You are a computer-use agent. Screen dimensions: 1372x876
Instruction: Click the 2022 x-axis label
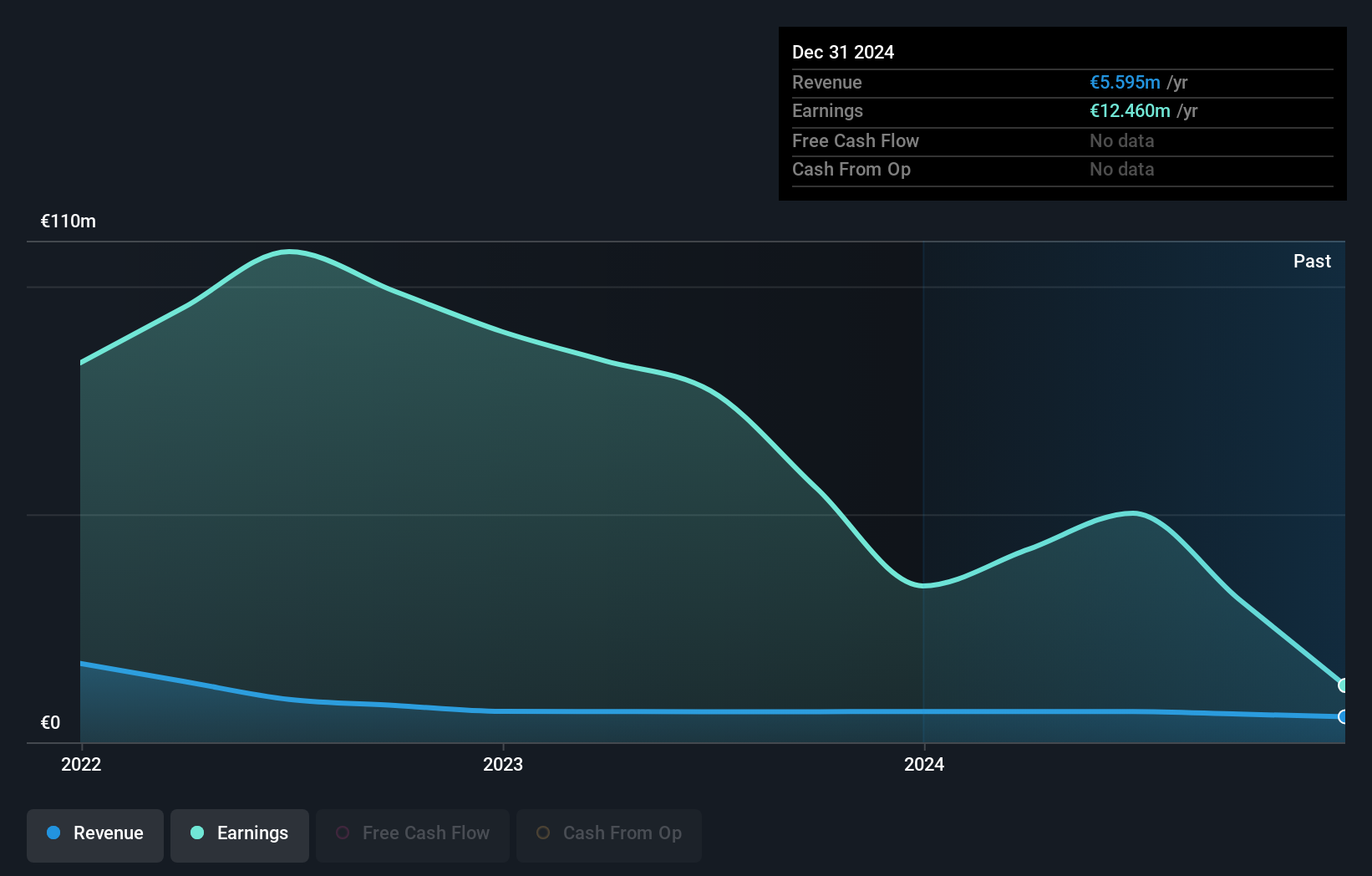[81, 764]
